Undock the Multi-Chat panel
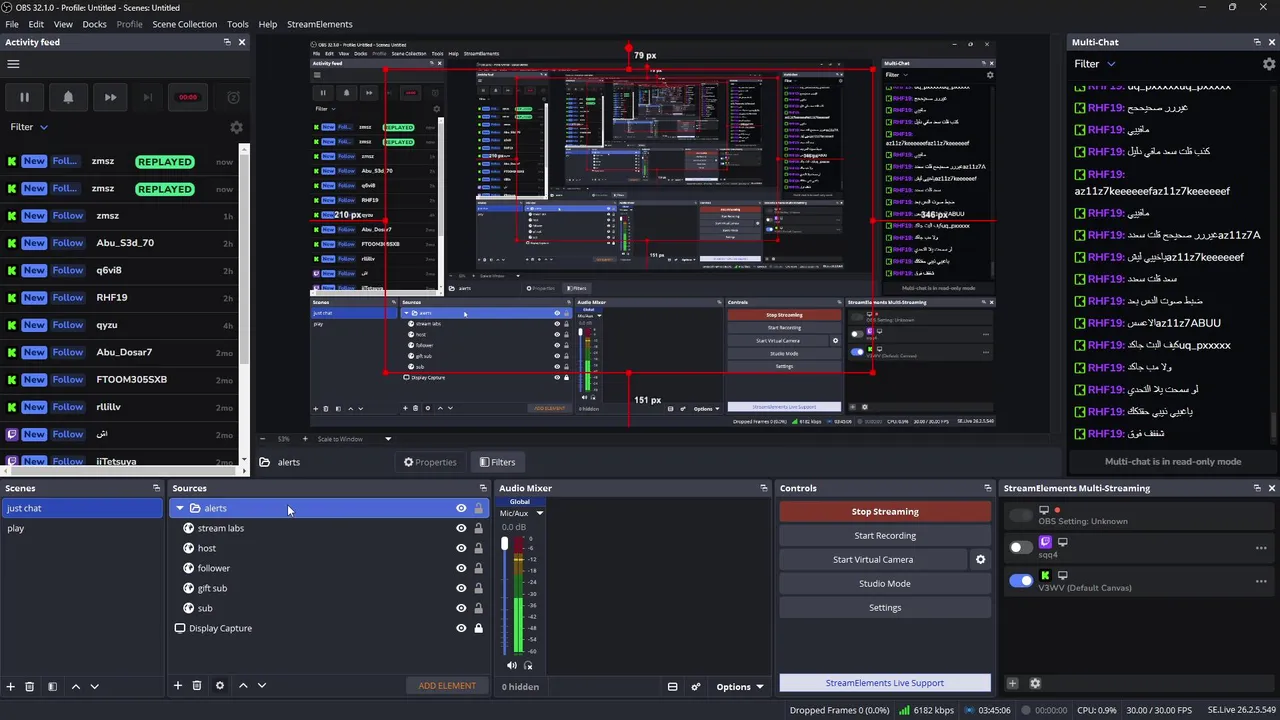The width and height of the screenshot is (1280, 720). pyautogui.click(x=1257, y=42)
